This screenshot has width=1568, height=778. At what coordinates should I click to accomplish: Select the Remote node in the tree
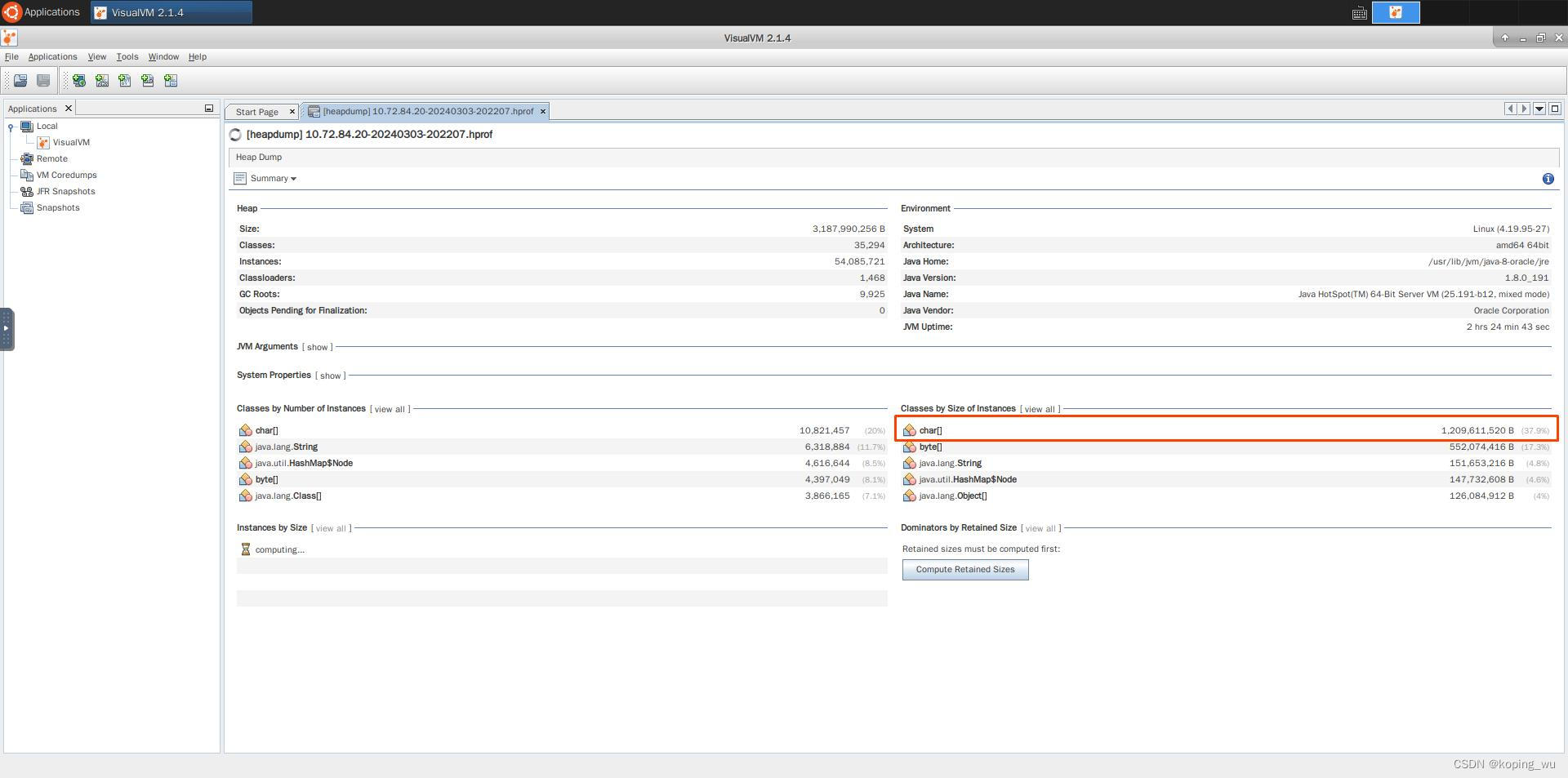[x=51, y=158]
